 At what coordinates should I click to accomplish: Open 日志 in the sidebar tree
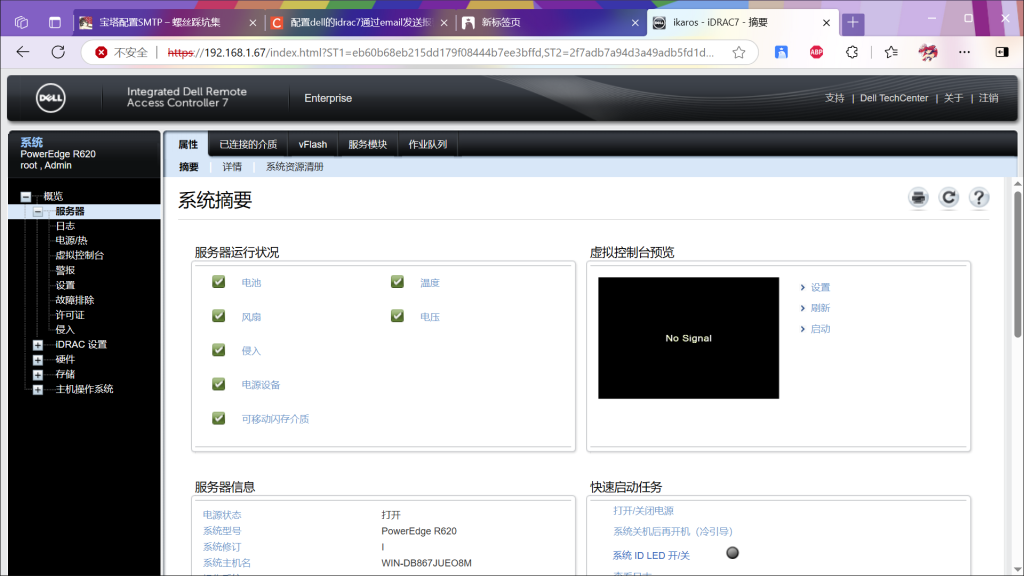click(x=65, y=226)
